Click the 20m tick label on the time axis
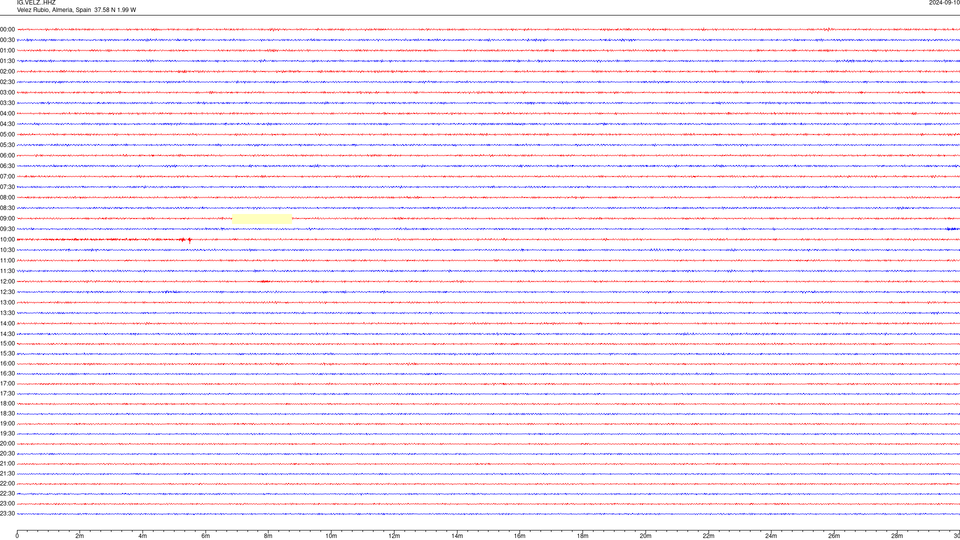960x540 pixels. (x=645, y=536)
